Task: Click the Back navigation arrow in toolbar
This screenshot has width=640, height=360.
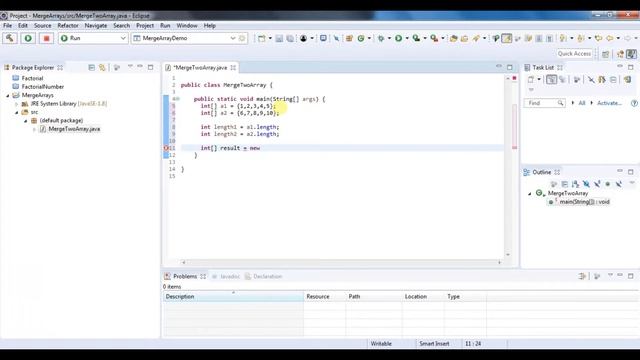Action: coord(610,38)
